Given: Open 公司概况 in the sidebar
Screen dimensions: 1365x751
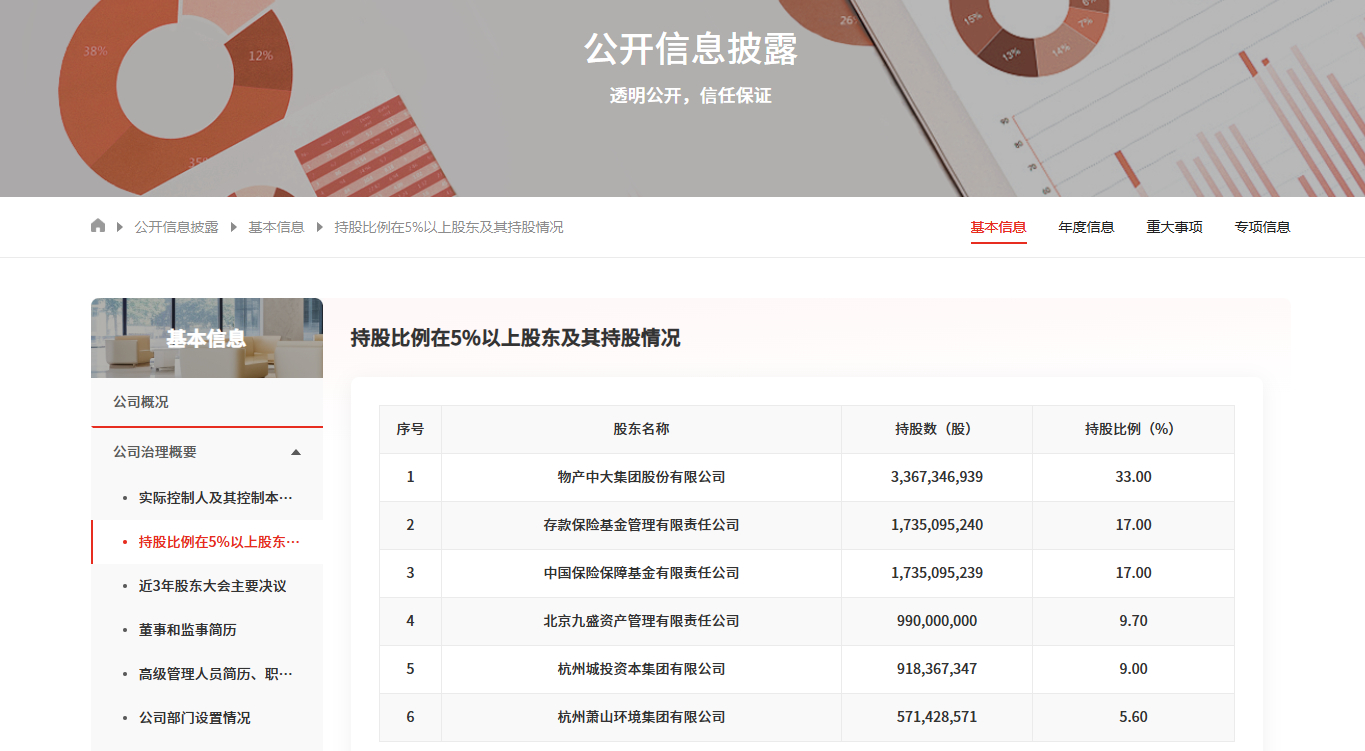Looking at the screenshot, I should (207, 402).
